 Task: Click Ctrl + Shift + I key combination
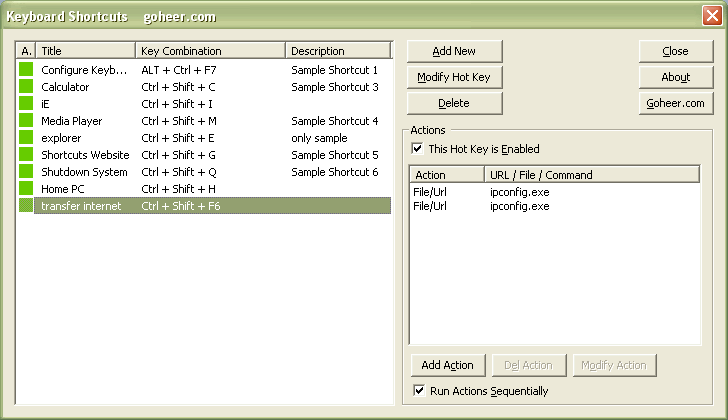(177, 104)
